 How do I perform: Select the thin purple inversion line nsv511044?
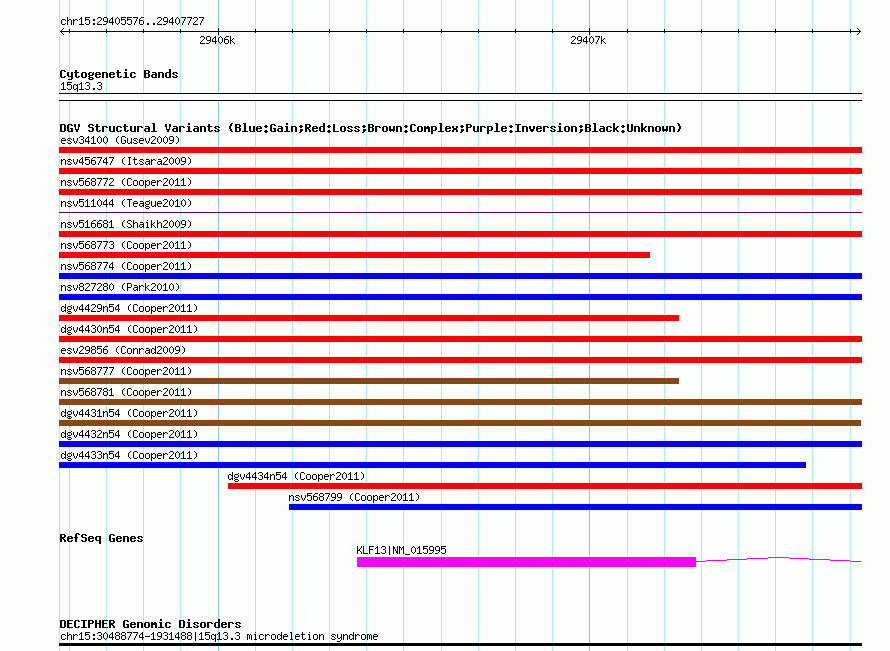click(460, 213)
